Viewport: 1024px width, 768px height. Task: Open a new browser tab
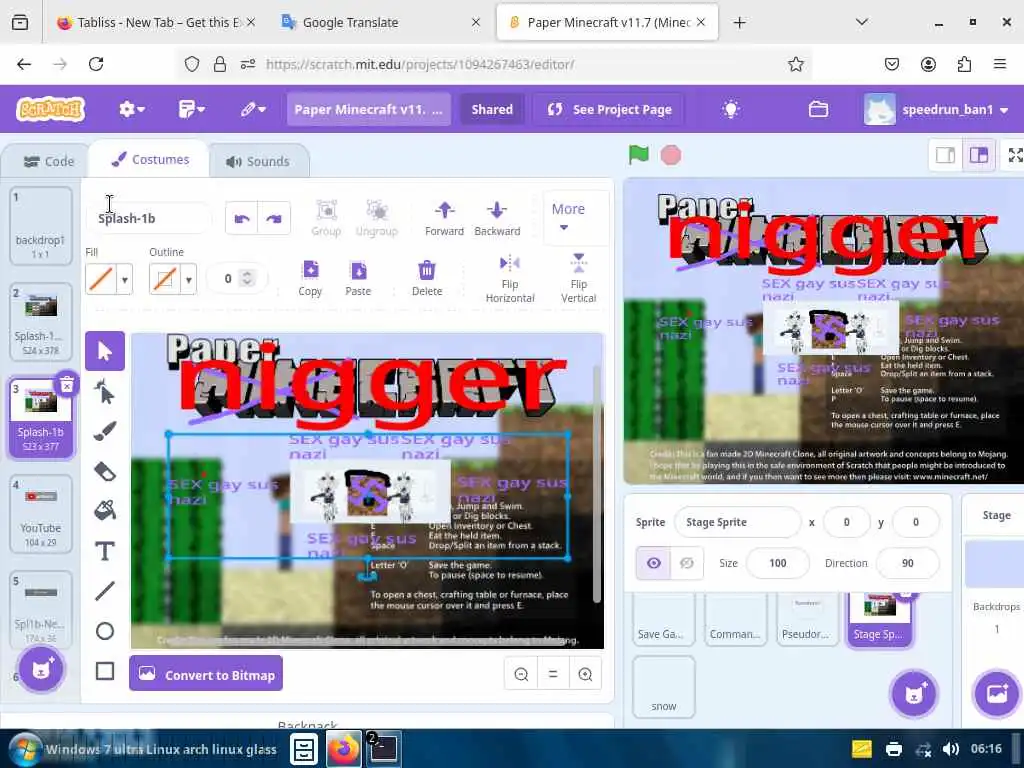(739, 22)
